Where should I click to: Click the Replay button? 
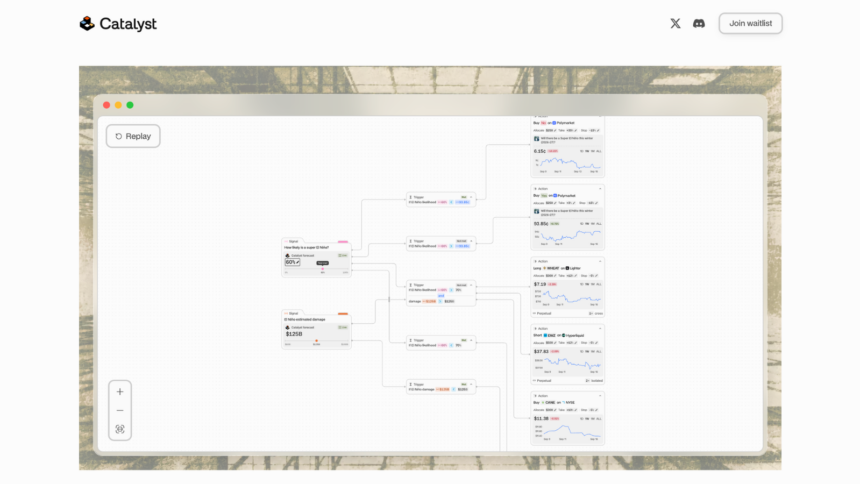(133, 136)
